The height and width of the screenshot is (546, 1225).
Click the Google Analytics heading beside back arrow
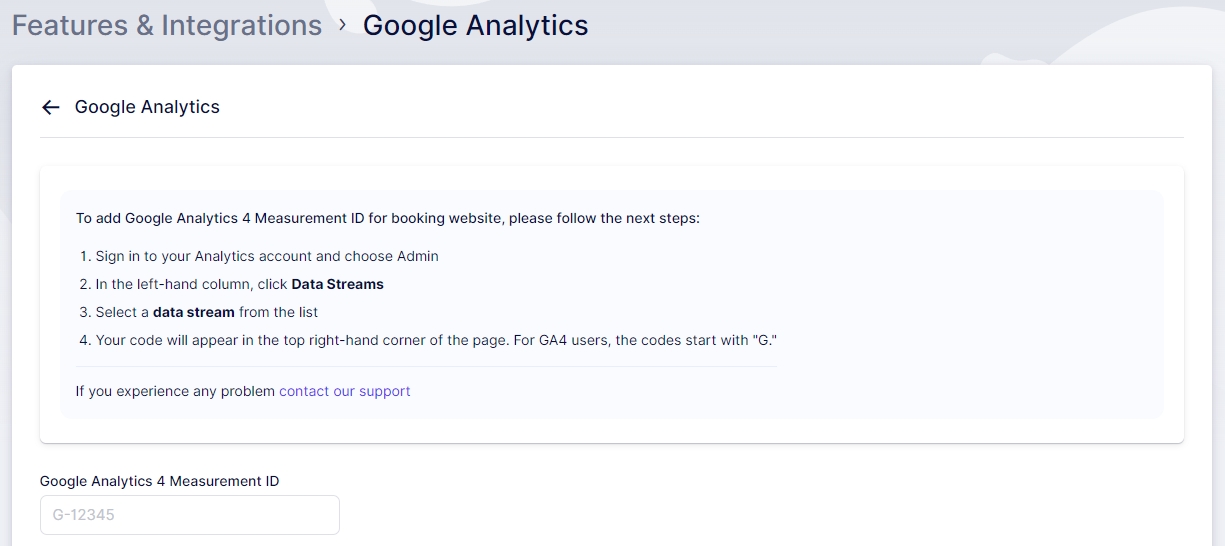[x=147, y=107]
